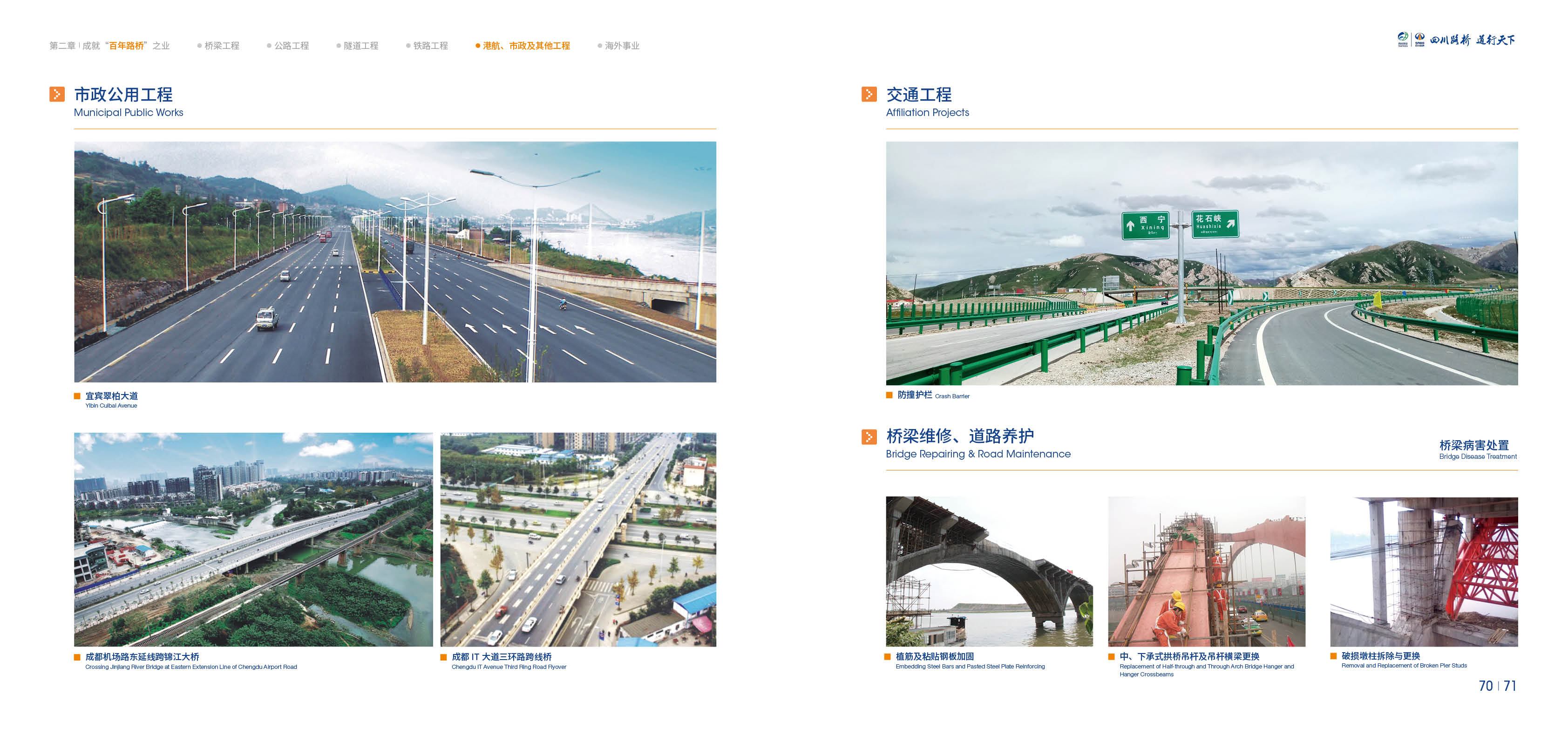Click the orange bullet before 植筋及粘贴钢板加固
Image resolution: width=1568 pixels, height=729 pixels.
(x=888, y=656)
